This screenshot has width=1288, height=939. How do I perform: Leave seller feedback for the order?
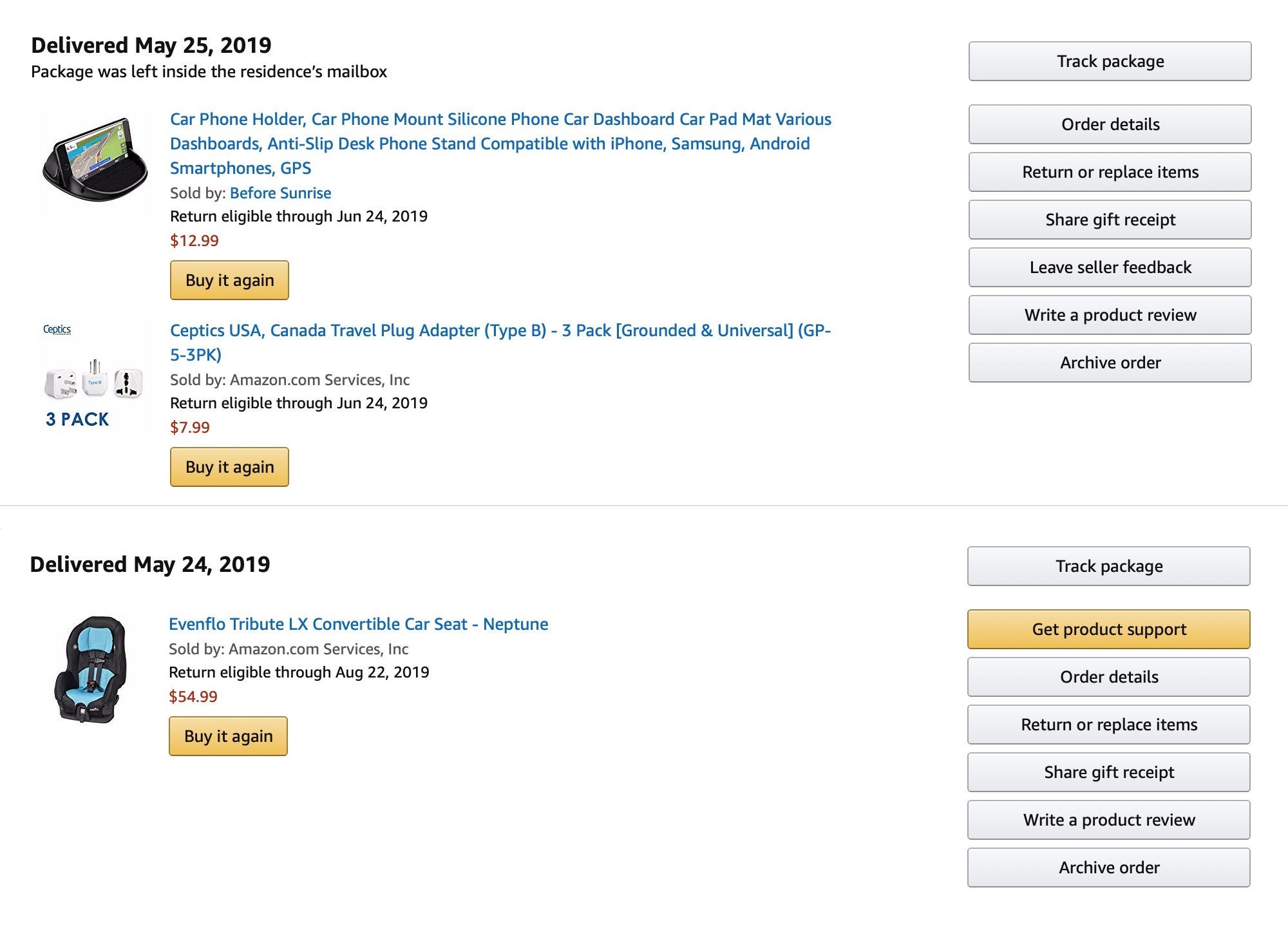(1110, 267)
